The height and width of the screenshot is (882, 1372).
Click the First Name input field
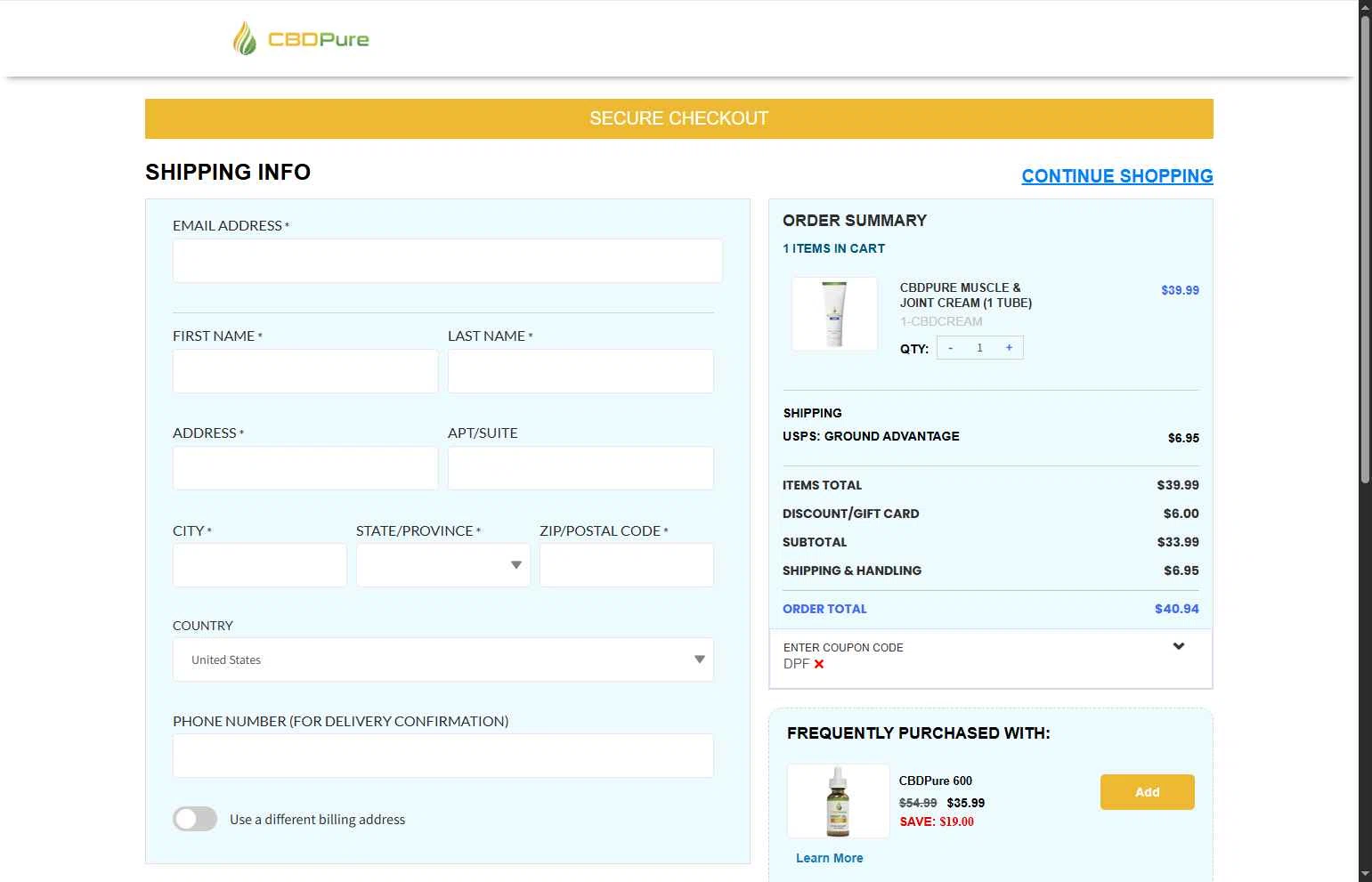pyautogui.click(x=305, y=371)
